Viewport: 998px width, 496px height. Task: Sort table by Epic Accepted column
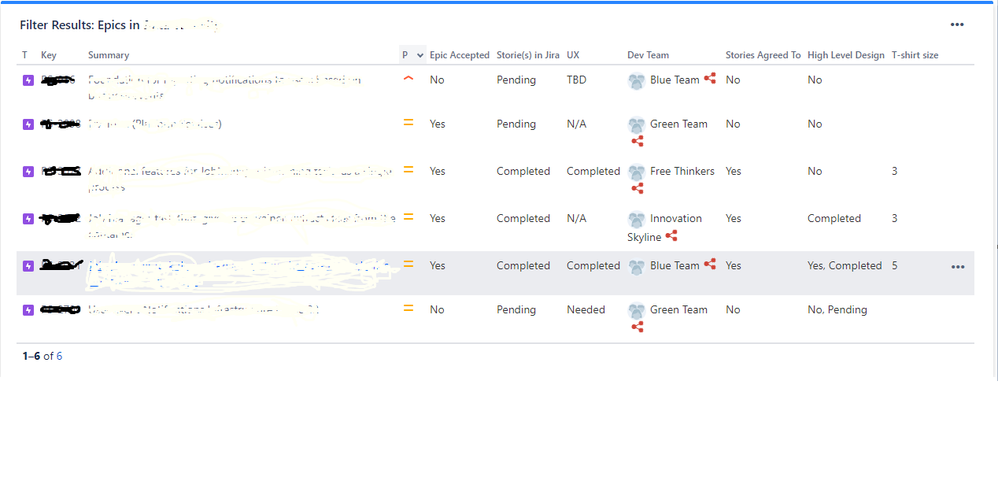(459, 55)
